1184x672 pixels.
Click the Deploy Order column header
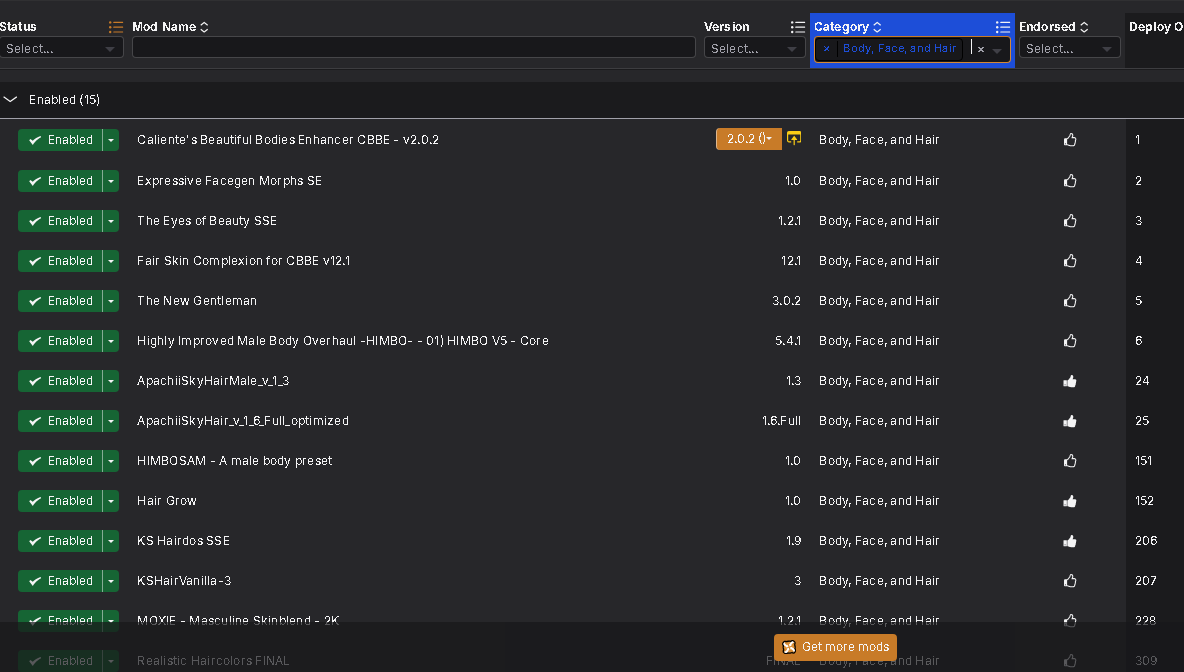[x=1155, y=27]
